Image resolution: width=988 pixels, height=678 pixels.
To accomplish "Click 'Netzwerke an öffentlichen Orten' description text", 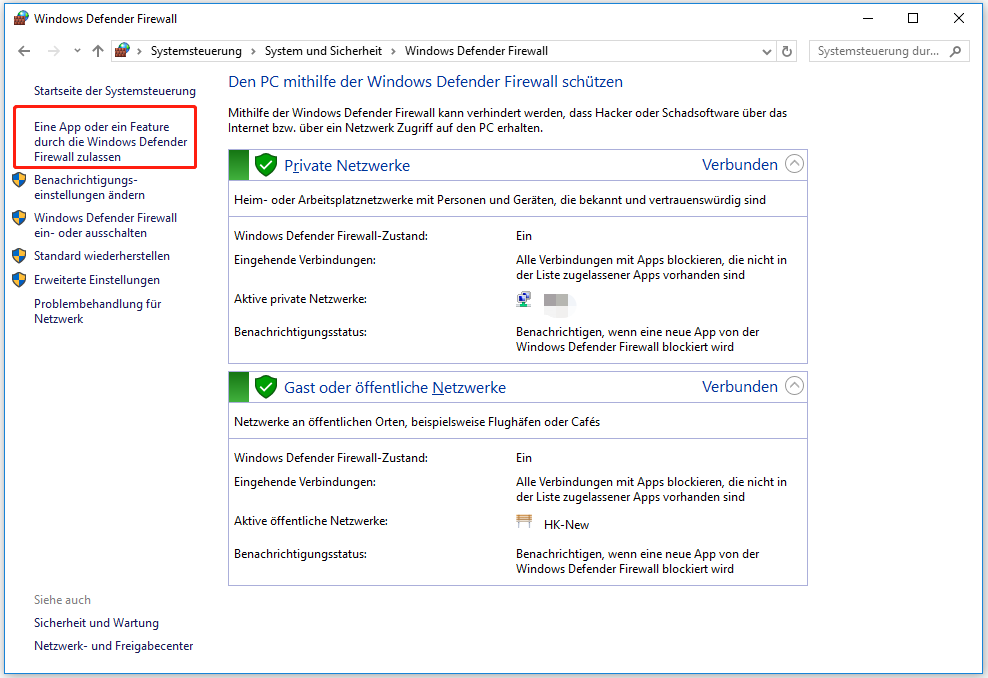I will [x=416, y=422].
